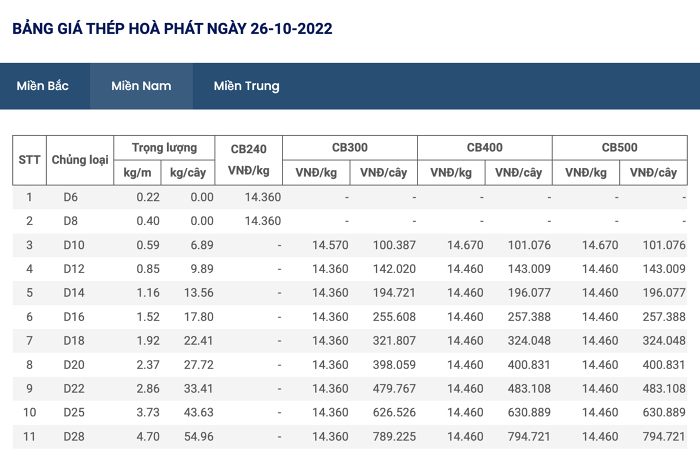Image resolution: width=700 pixels, height=461 pixels.
Task: Click the CB240 column header
Action: tap(249, 160)
